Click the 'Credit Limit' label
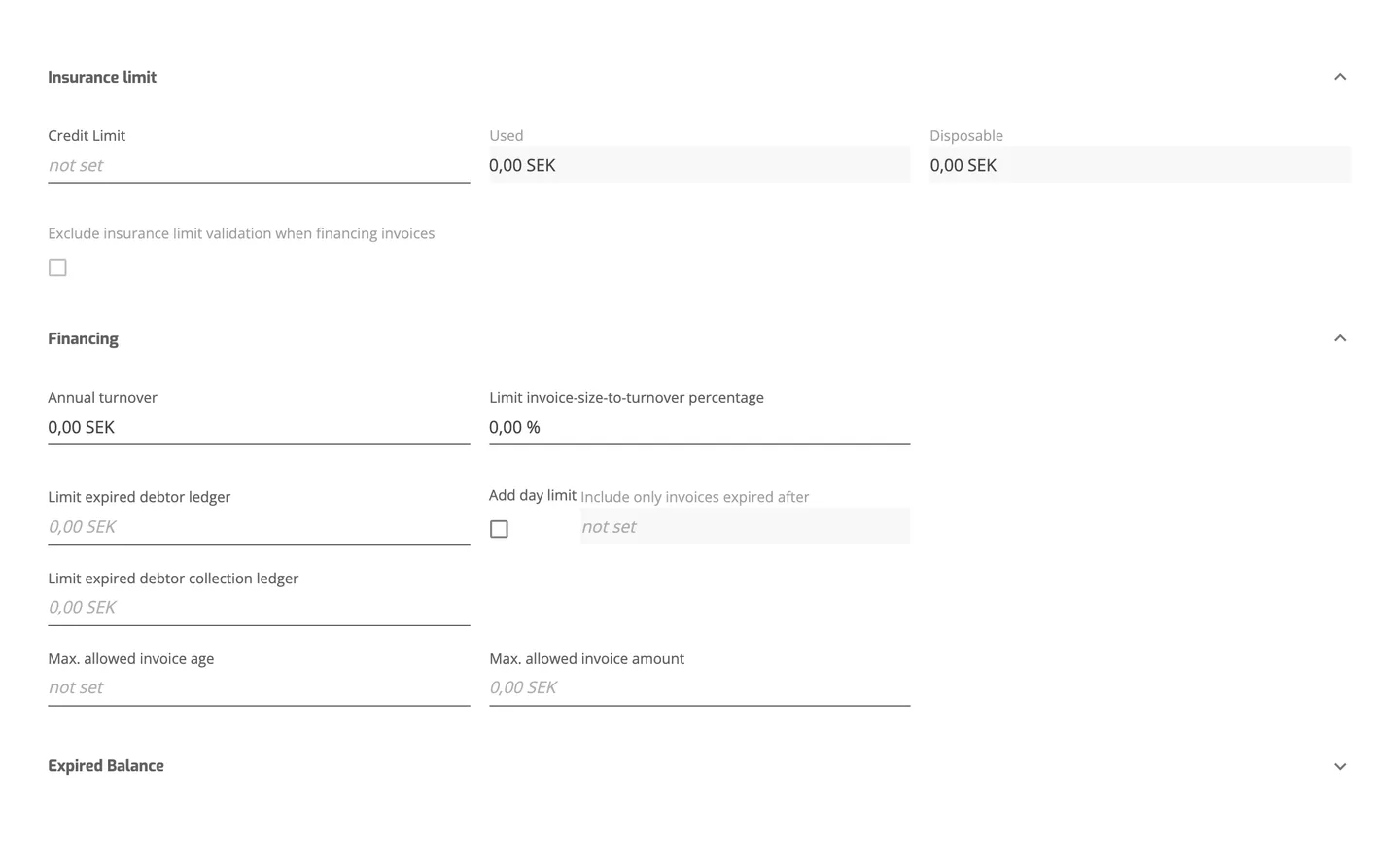This screenshot has height=842, width=1400. [87, 135]
